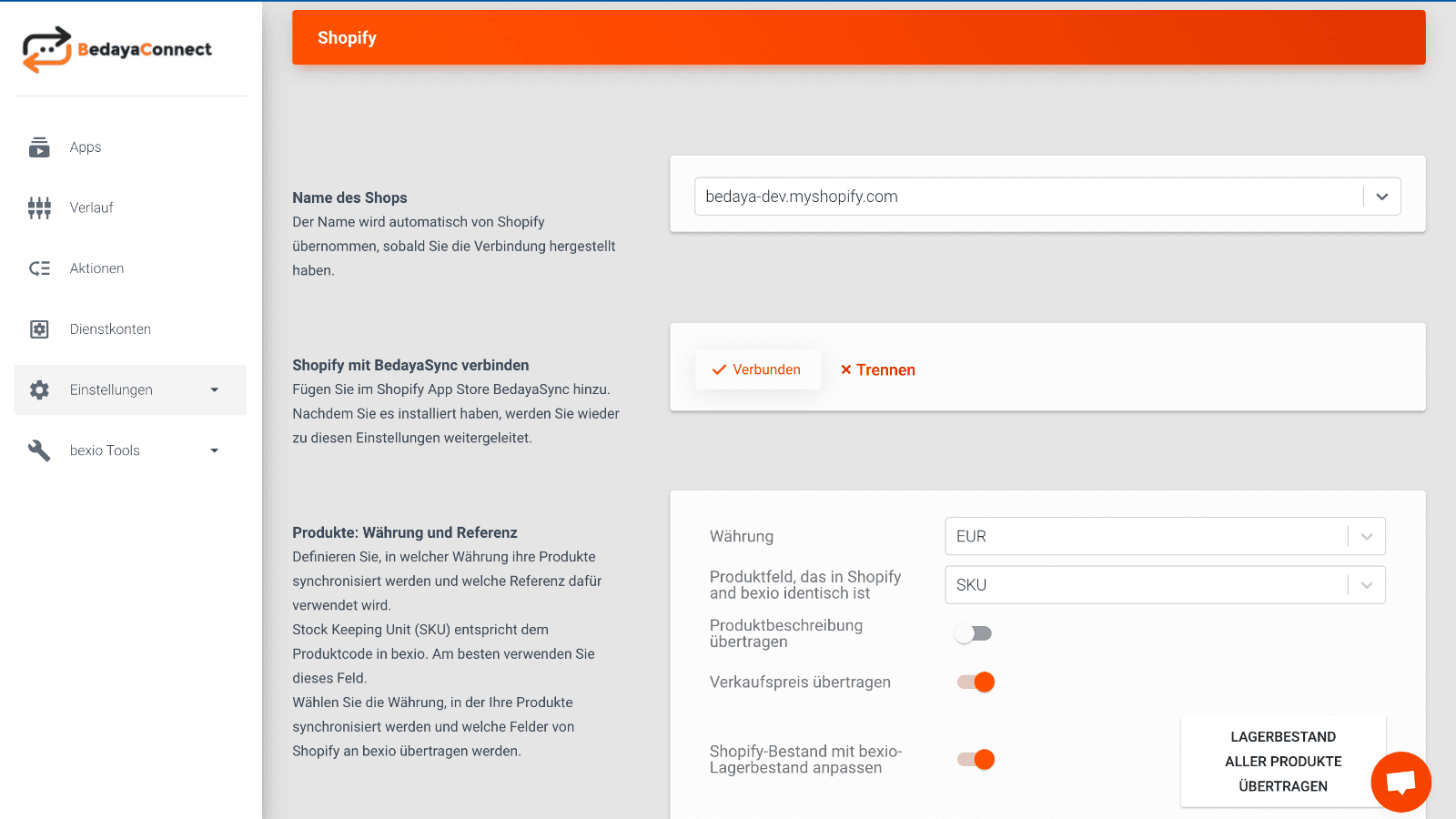Click the Verlauf history icon
The width and height of the screenshot is (1456, 819).
(39, 207)
